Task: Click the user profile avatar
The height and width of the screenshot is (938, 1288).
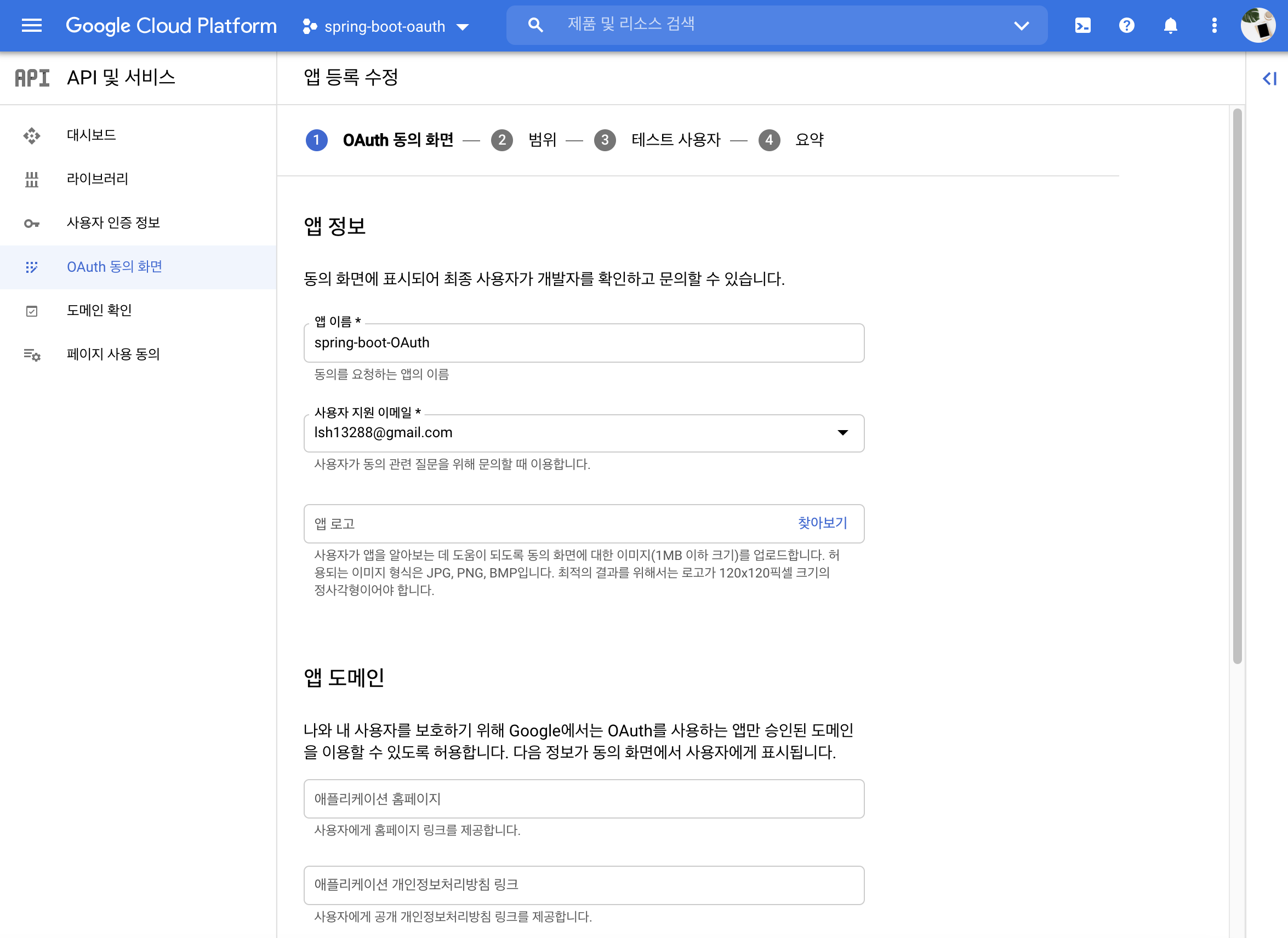Action: (1257, 26)
